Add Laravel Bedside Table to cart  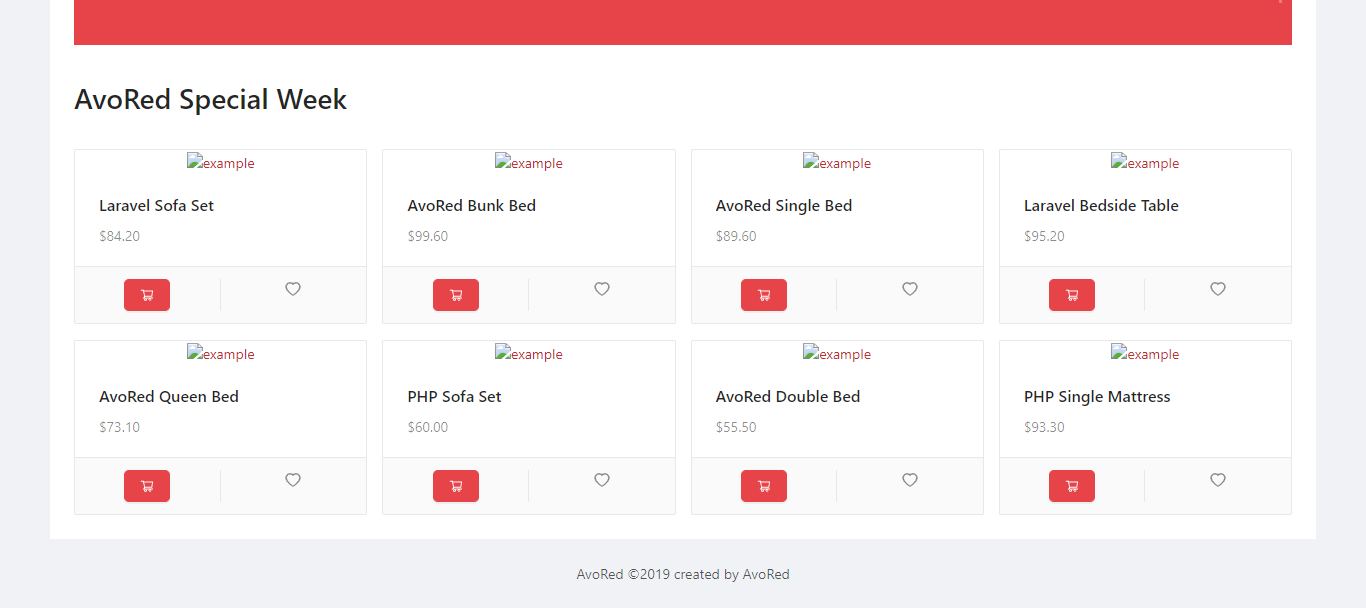(1071, 294)
